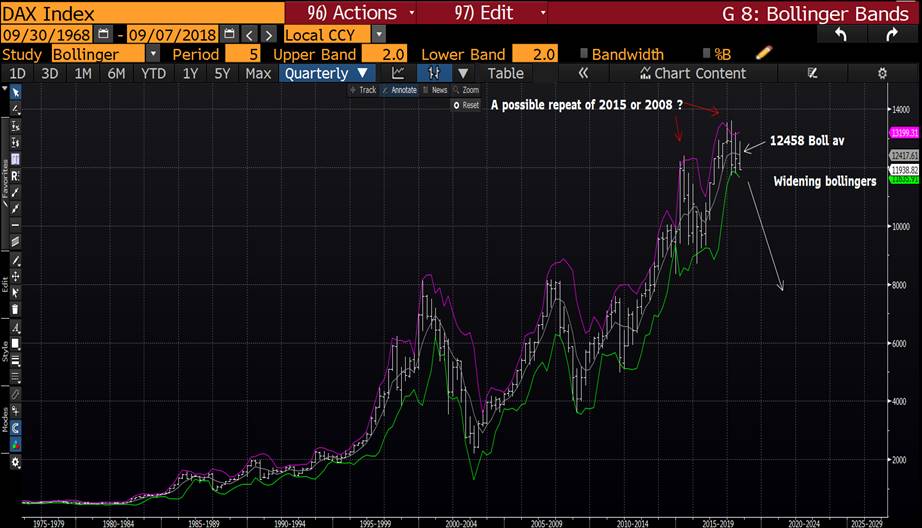Select the fill color square Style tool
Image resolution: width=922 pixels, height=528 pixels.
15,344
